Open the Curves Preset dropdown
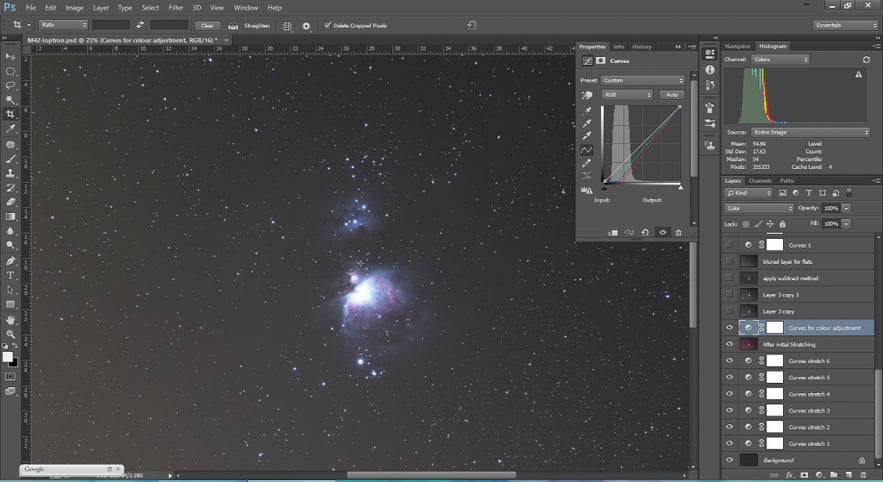This screenshot has height=482, width=883. tap(643, 81)
